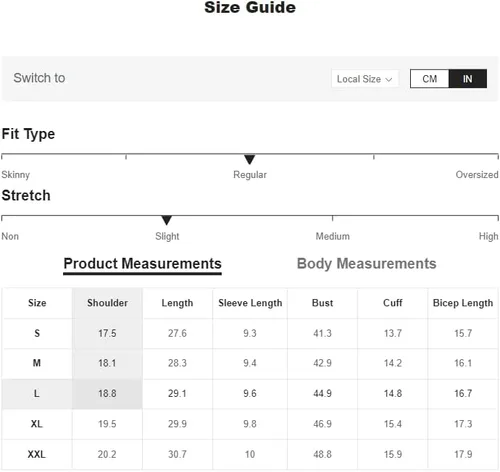Switch units to CM
Image resolution: width=500 pixels, height=472 pixels.
429,79
